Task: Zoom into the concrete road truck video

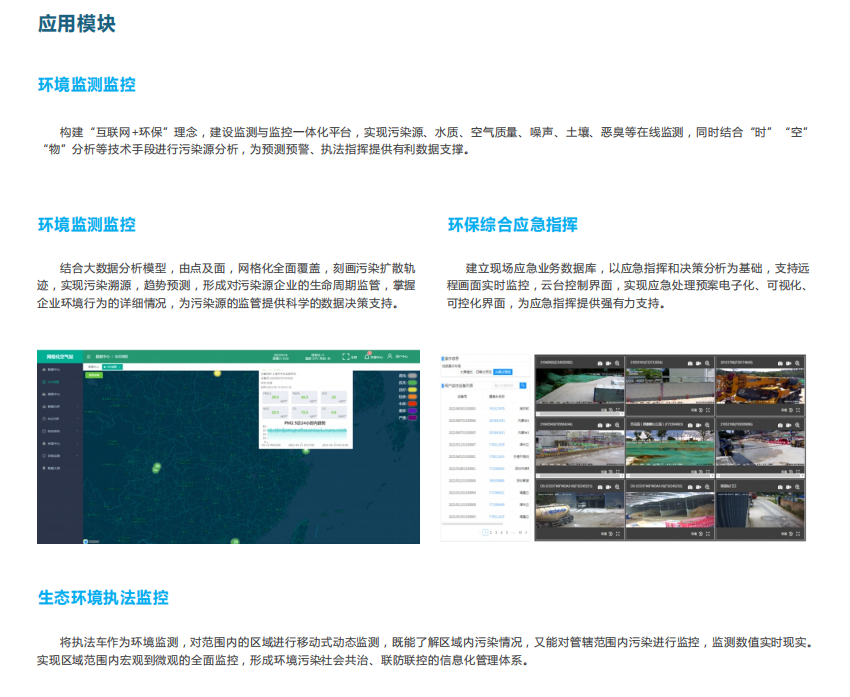Action: point(617,363)
